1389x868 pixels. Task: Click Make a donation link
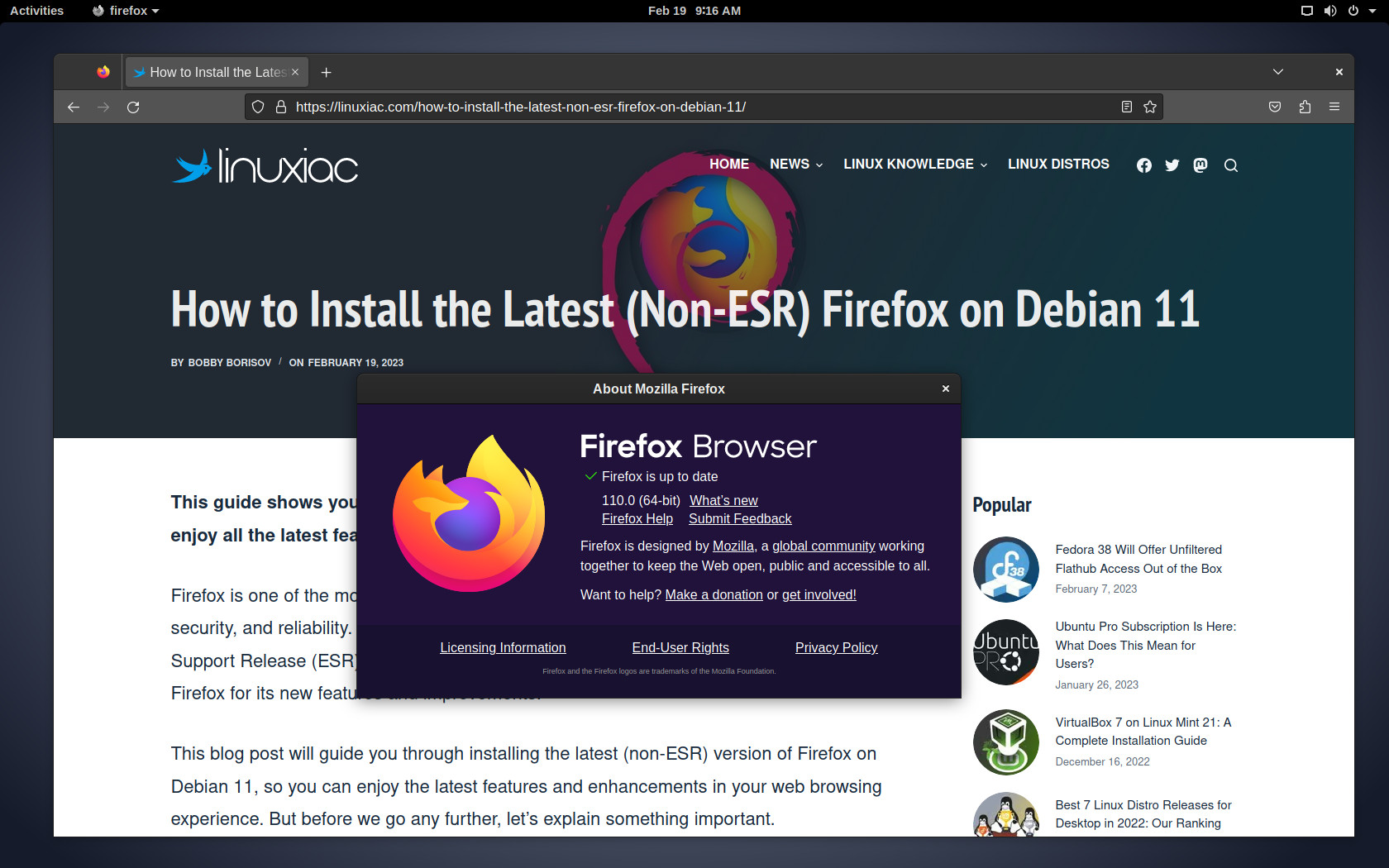pos(714,595)
